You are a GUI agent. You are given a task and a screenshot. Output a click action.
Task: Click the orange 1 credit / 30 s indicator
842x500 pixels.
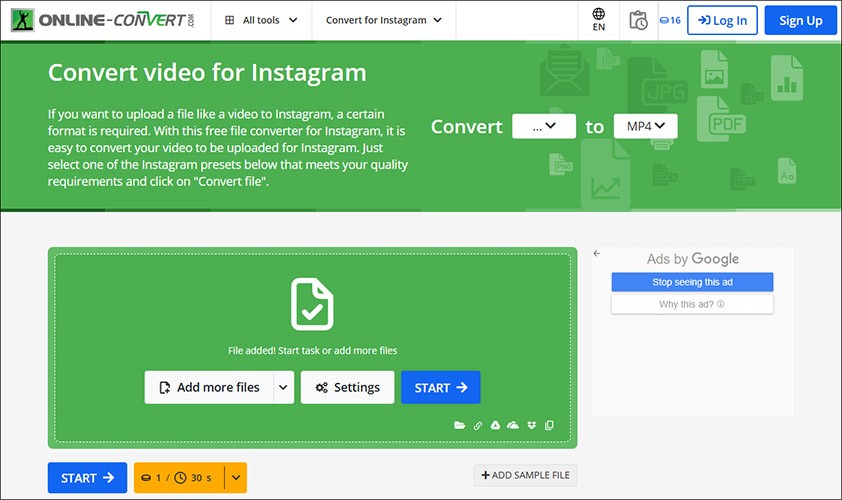click(x=179, y=477)
